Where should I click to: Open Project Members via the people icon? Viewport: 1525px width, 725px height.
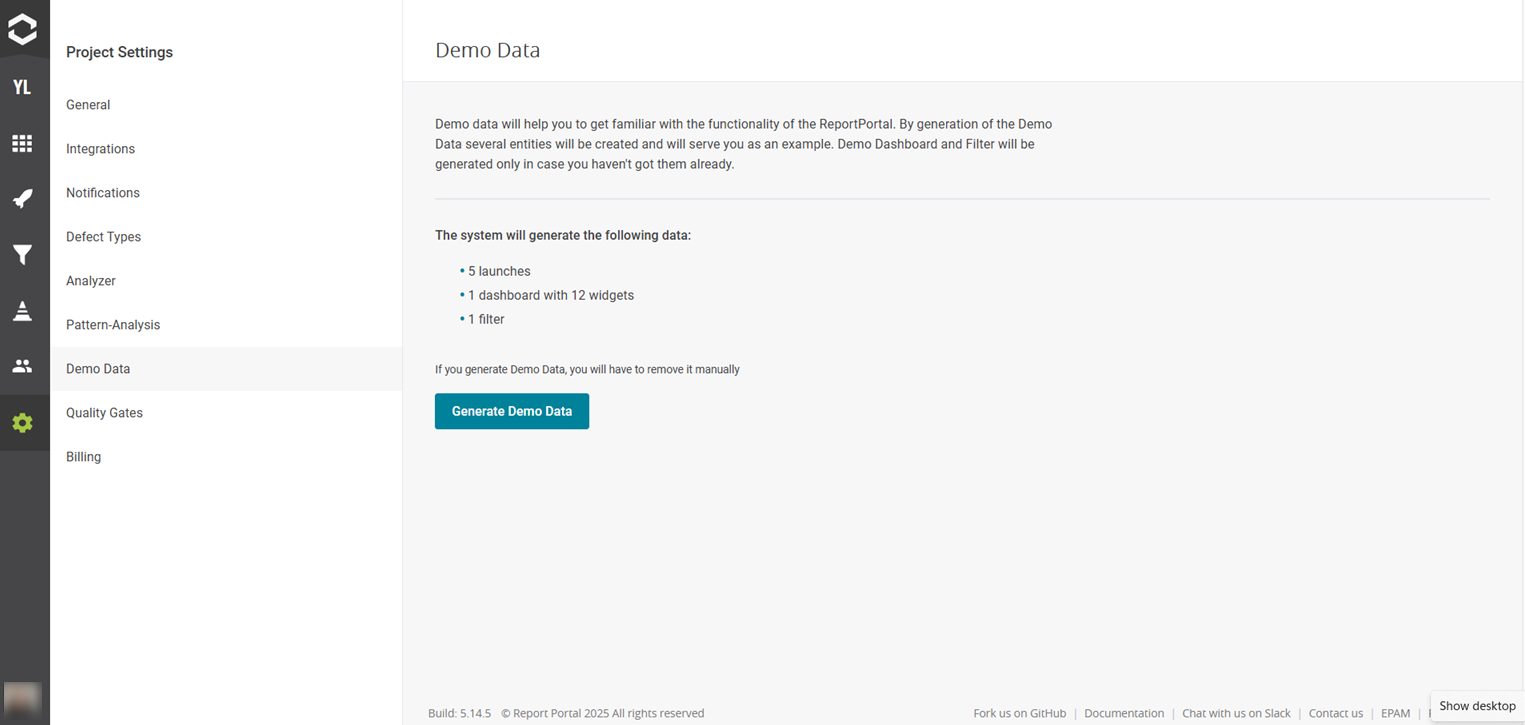24,366
